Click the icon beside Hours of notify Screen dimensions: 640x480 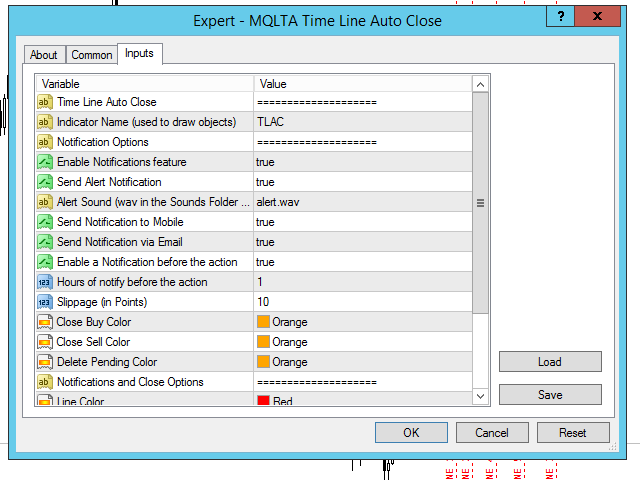click(45, 282)
